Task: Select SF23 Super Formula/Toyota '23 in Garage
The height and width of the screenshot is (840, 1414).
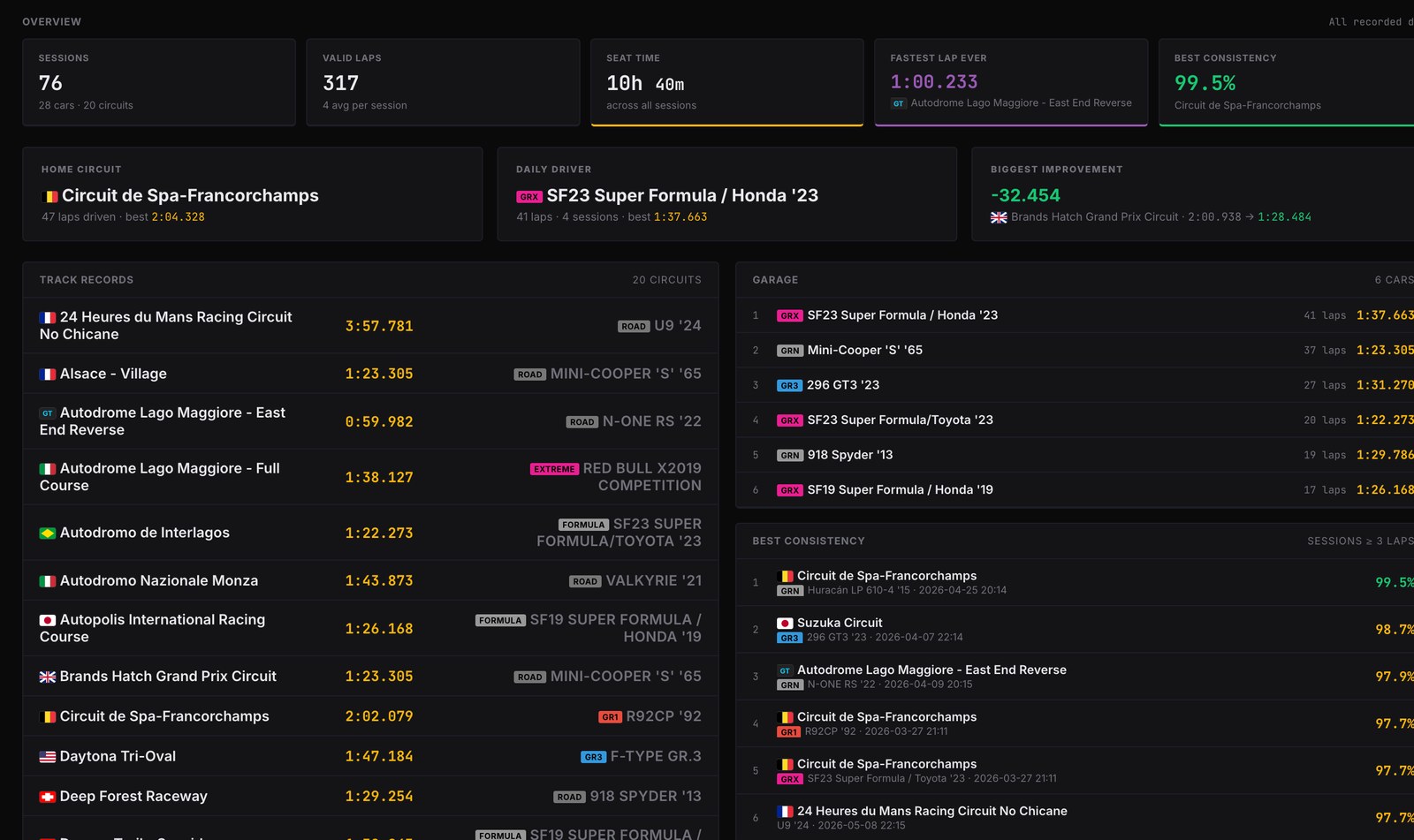Action: tap(900, 420)
